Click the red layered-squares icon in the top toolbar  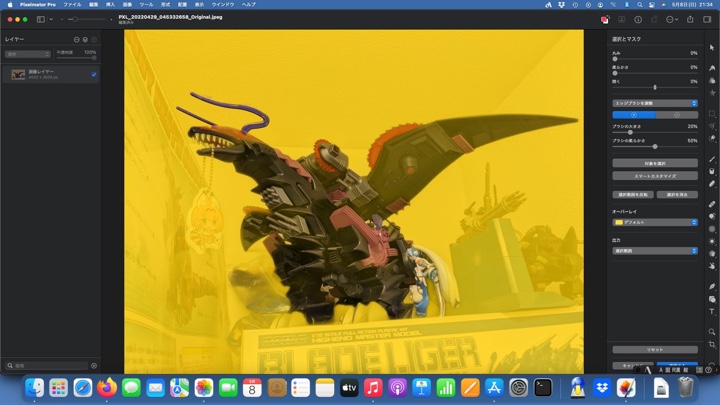pos(605,20)
